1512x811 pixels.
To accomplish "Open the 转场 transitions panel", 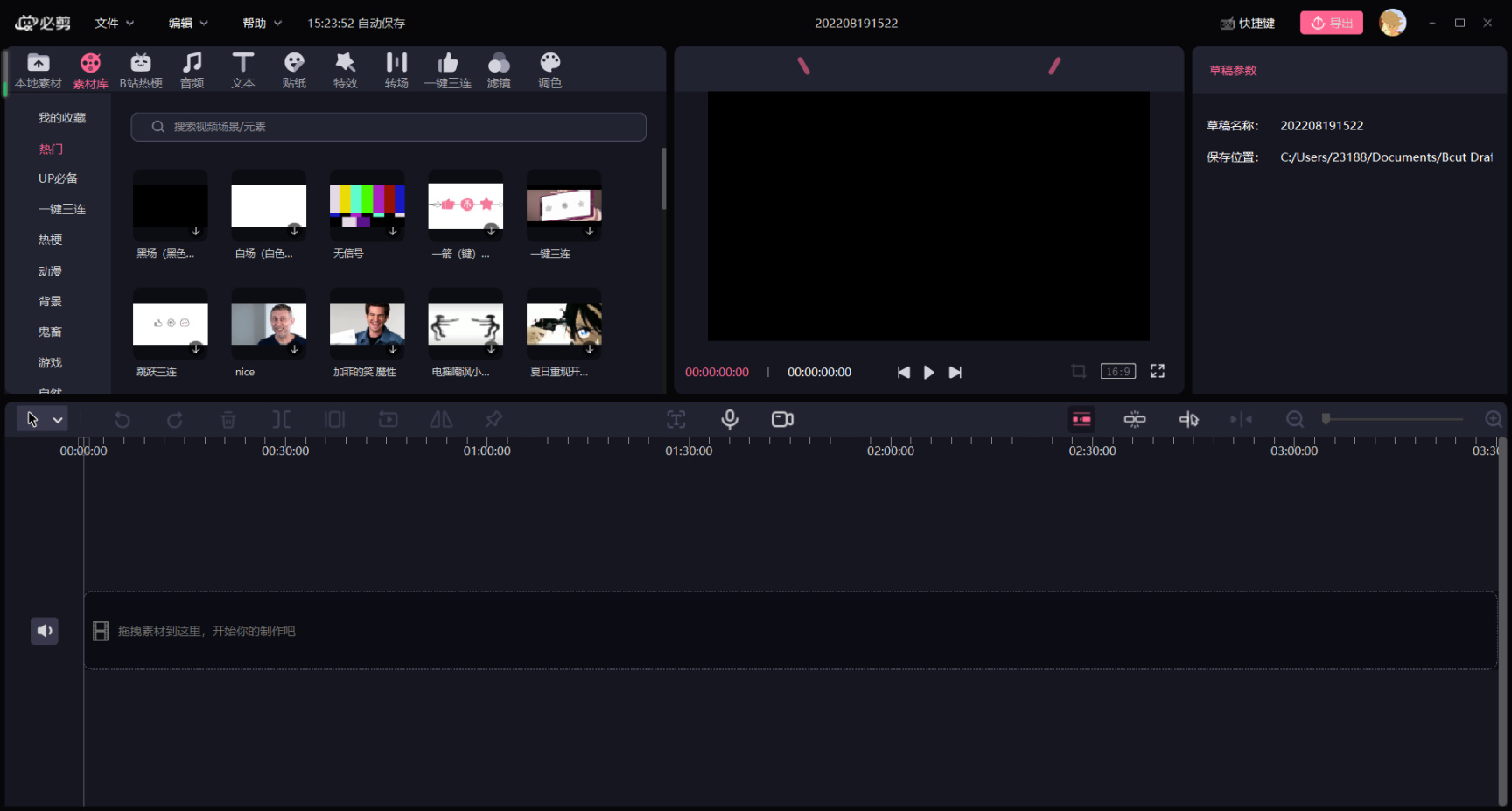I will coord(396,71).
